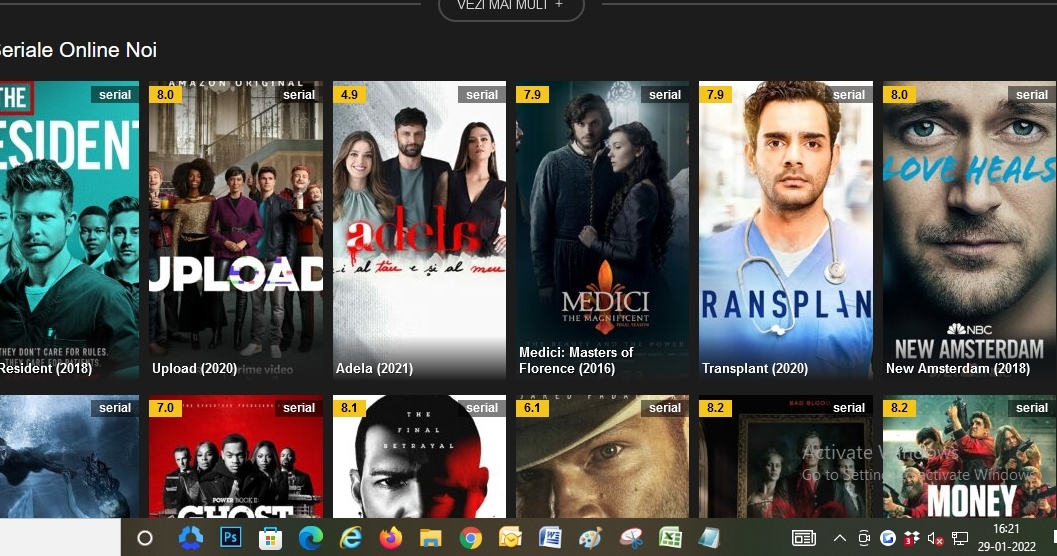Click the Adela (2021) title text
This screenshot has height=556, width=1057.
point(374,369)
